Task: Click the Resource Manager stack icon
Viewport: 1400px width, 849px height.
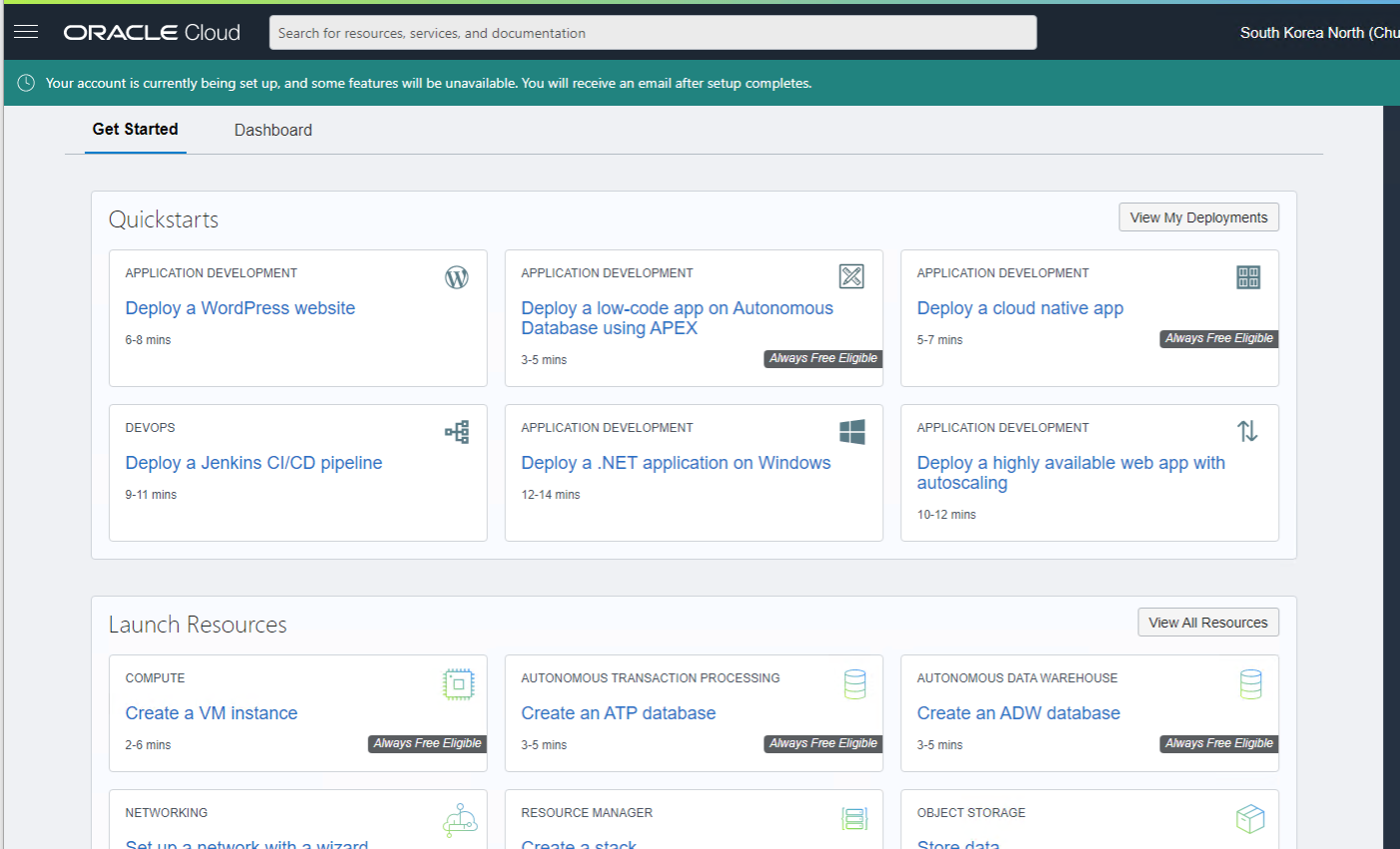Action: (x=855, y=820)
